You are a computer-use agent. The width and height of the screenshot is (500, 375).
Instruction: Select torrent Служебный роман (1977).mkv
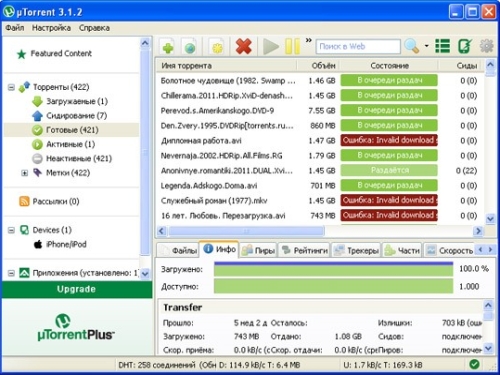(214, 201)
